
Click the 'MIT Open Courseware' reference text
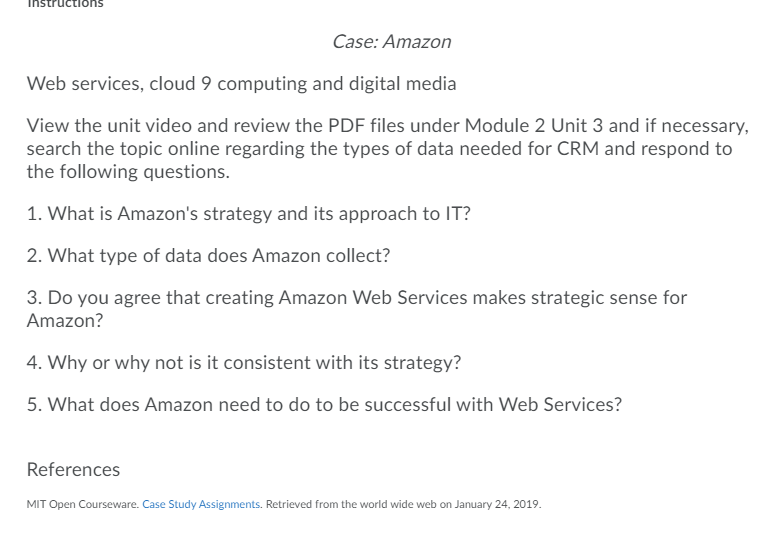pos(83,504)
